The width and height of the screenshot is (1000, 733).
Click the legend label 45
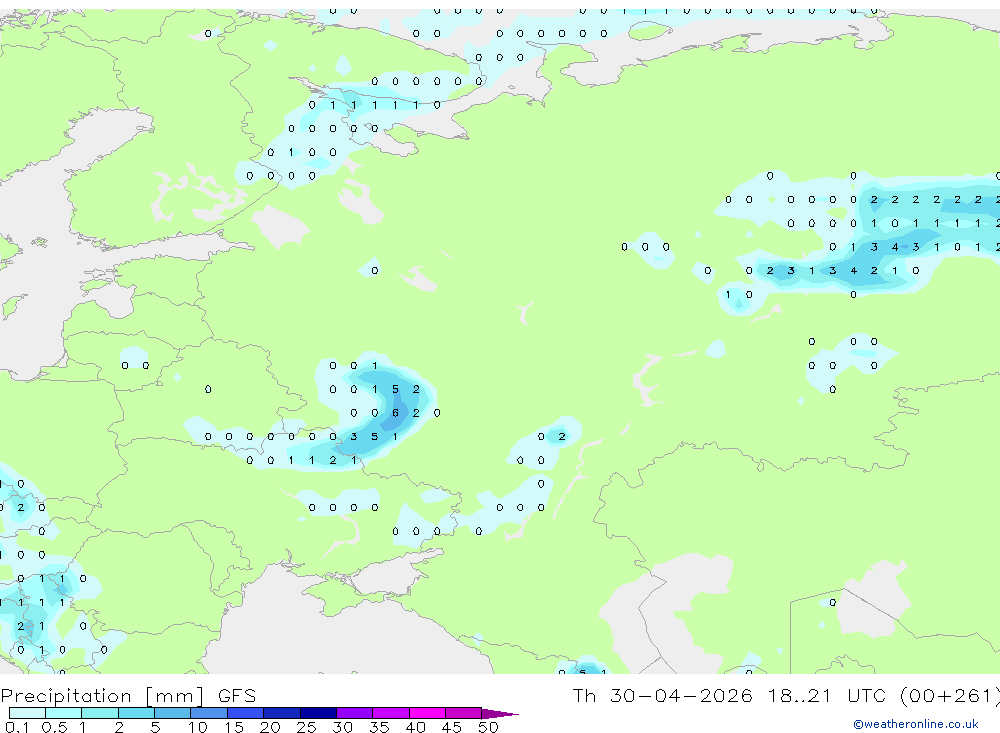coord(452,727)
